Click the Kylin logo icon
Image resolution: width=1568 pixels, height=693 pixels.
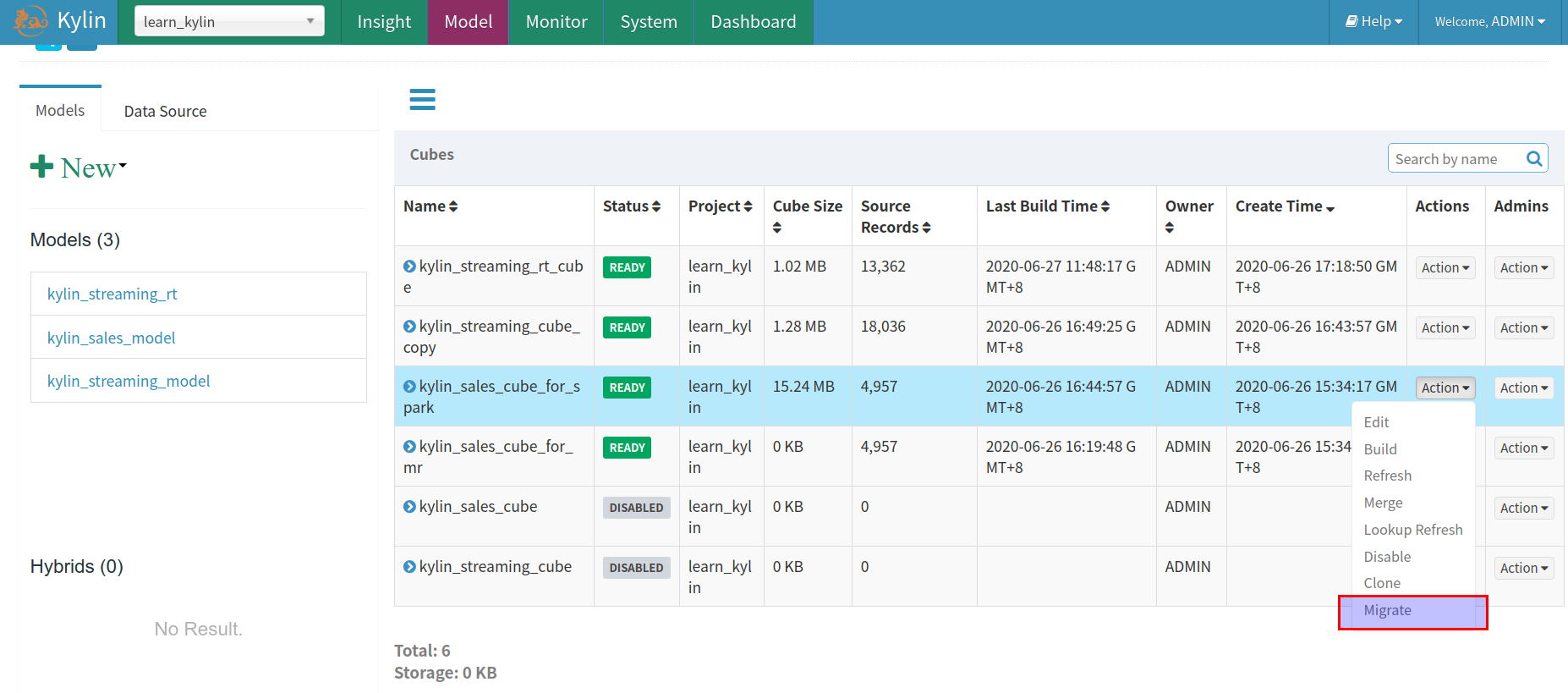coord(30,21)
